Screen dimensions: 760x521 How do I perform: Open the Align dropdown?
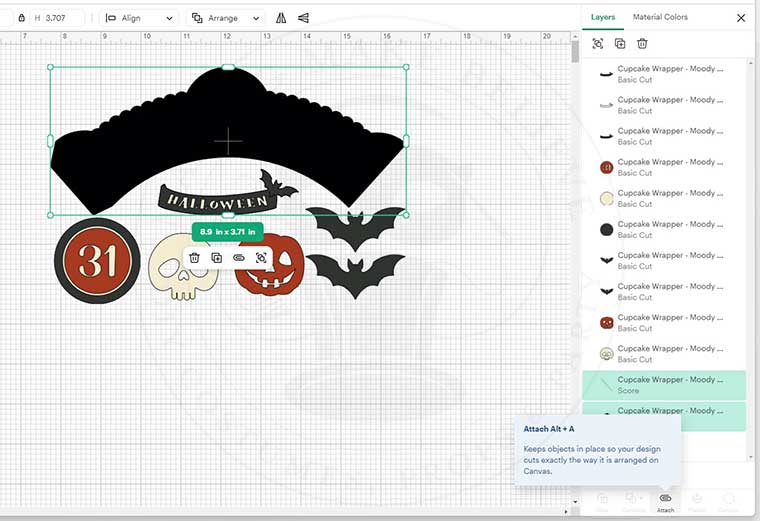[139, 18]
